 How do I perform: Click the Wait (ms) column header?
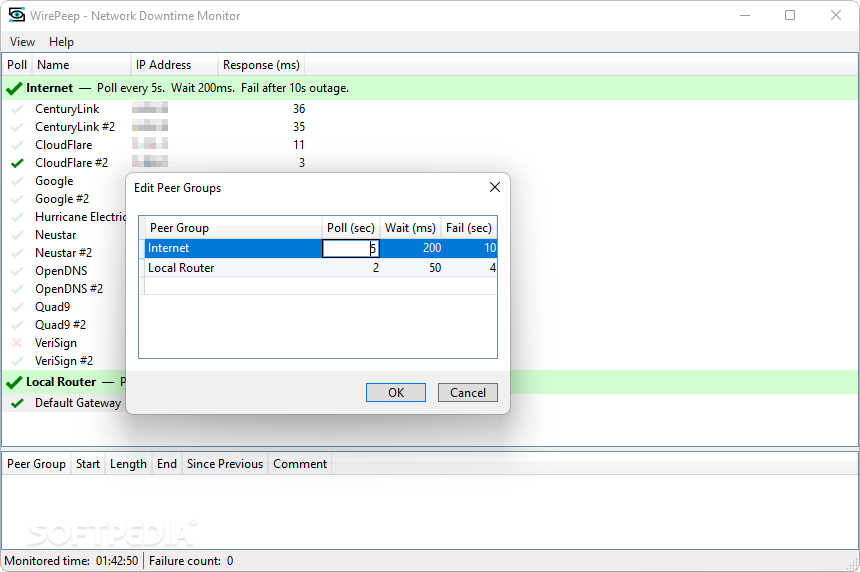coord(410,228)
